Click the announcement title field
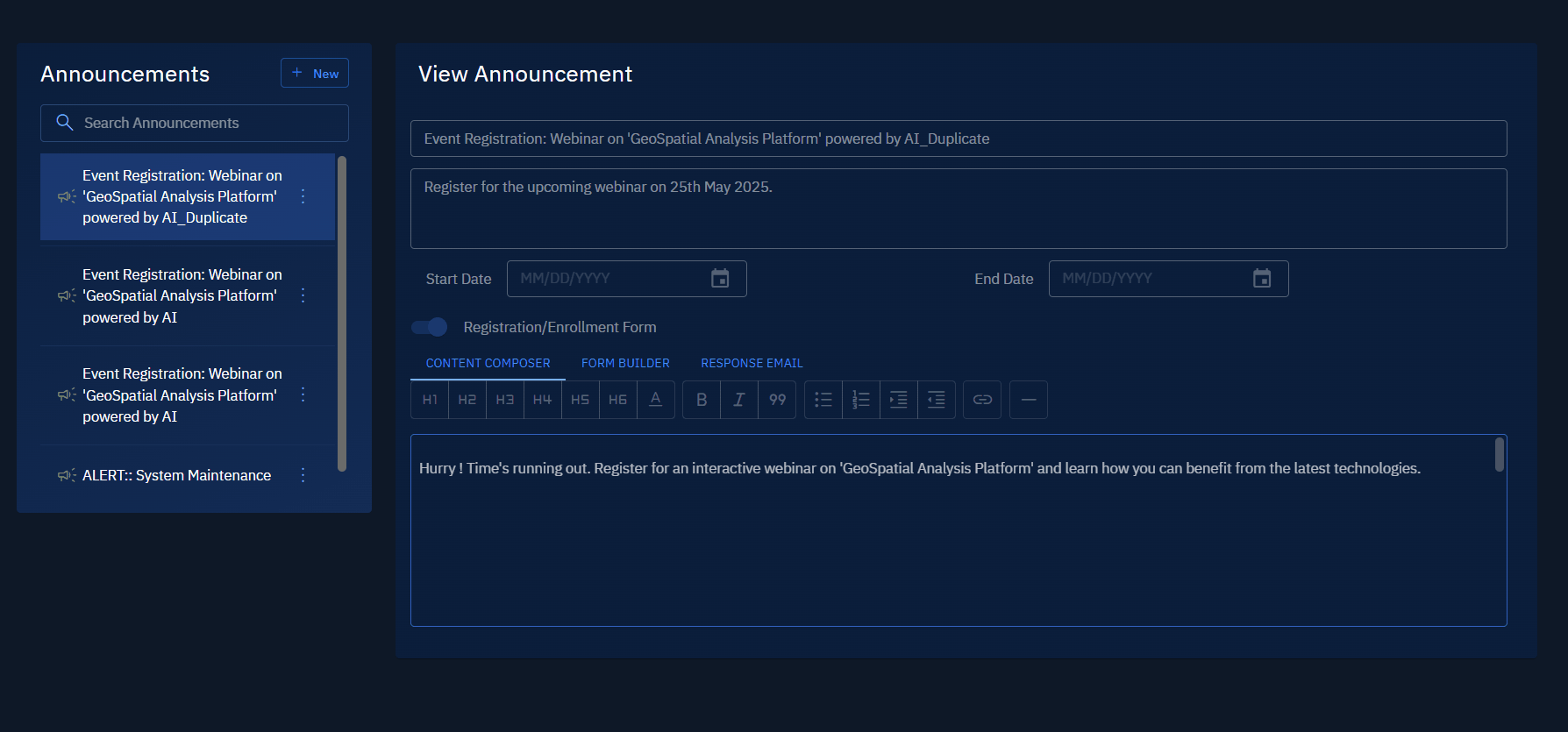1568x732 pixels. pyautogui.click(x=959, y=139)
